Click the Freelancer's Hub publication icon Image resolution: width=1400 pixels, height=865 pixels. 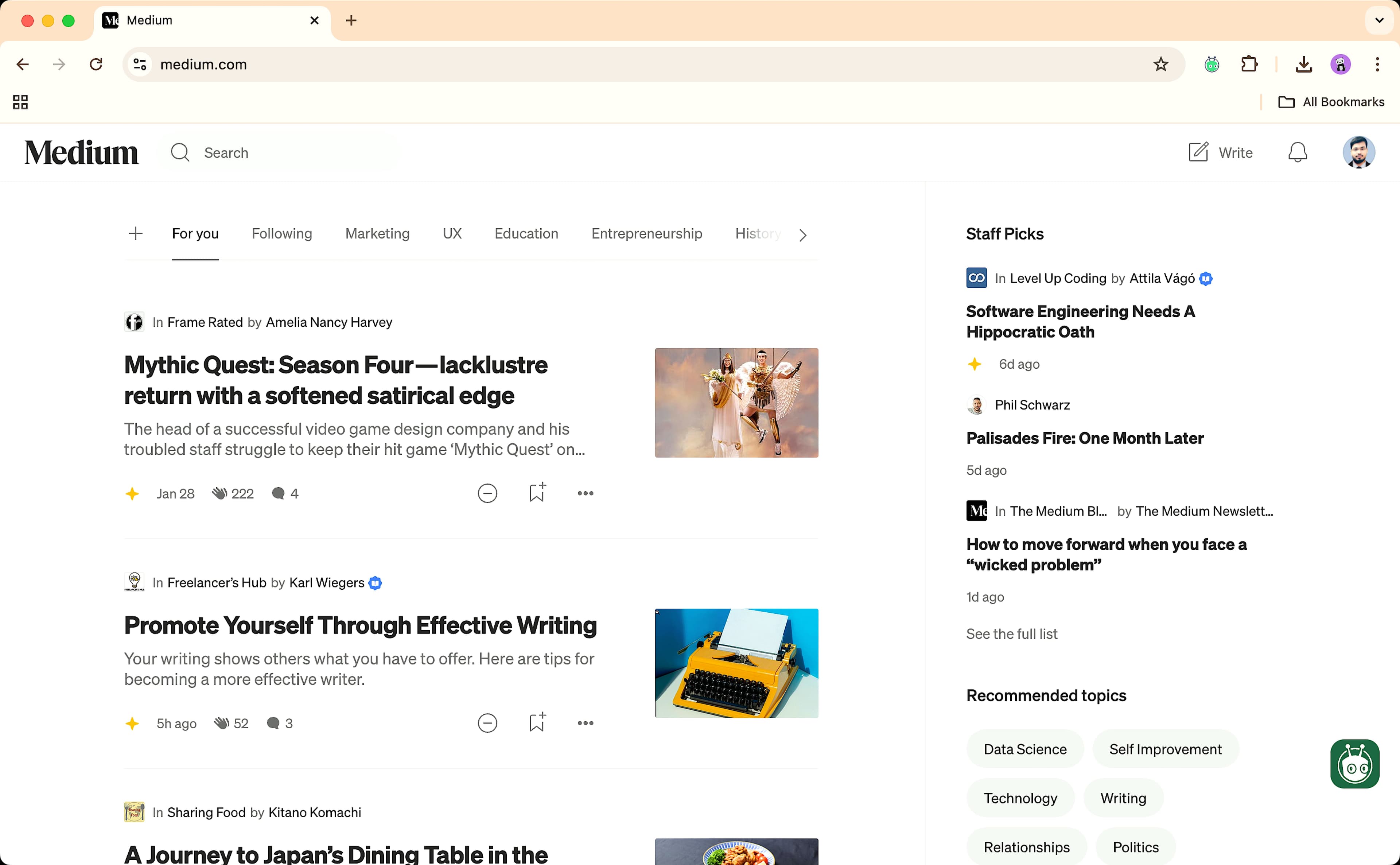pyautogui.click(x=134, y=582)
